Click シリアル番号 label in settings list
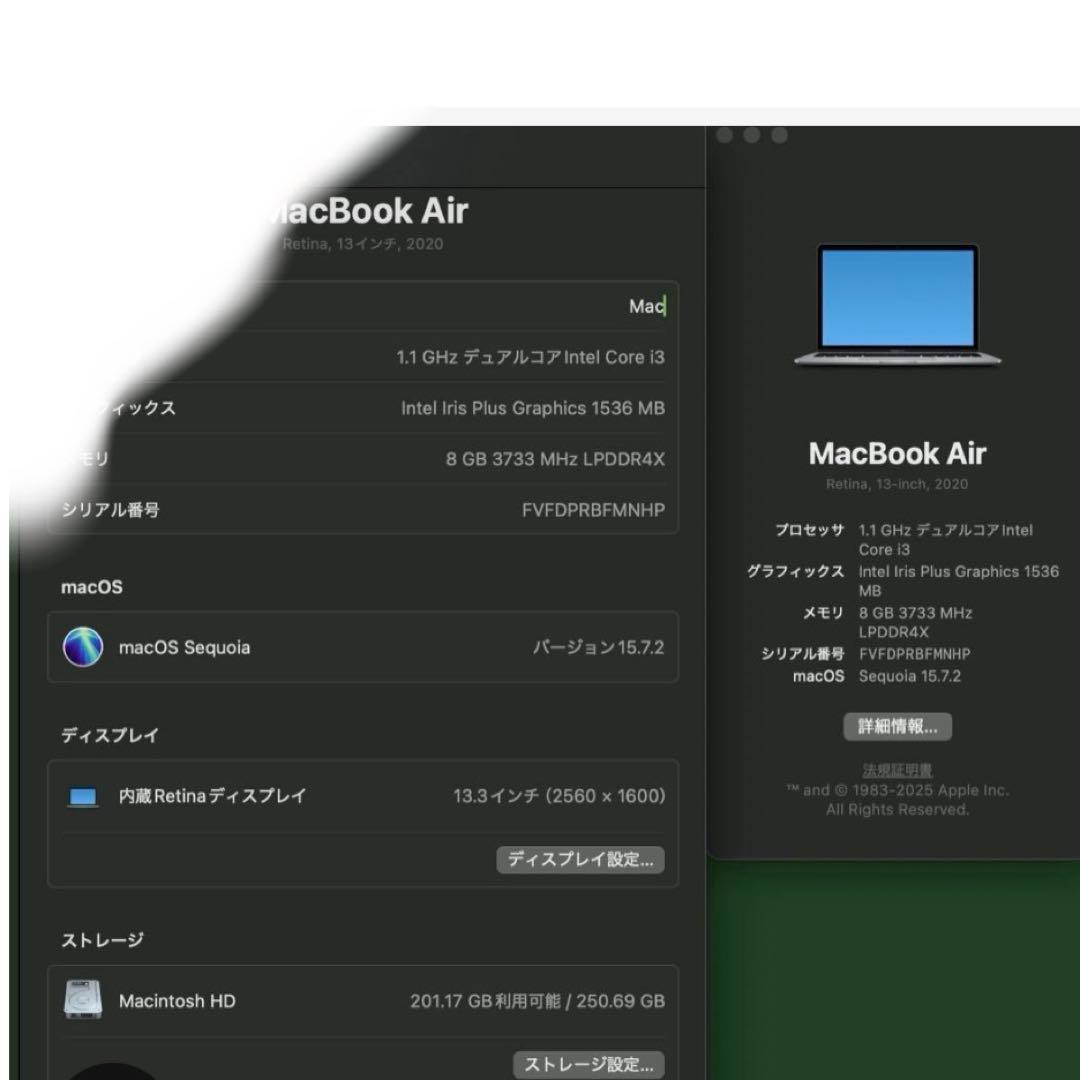The image size is (1080, 1080). pos(110,510)
